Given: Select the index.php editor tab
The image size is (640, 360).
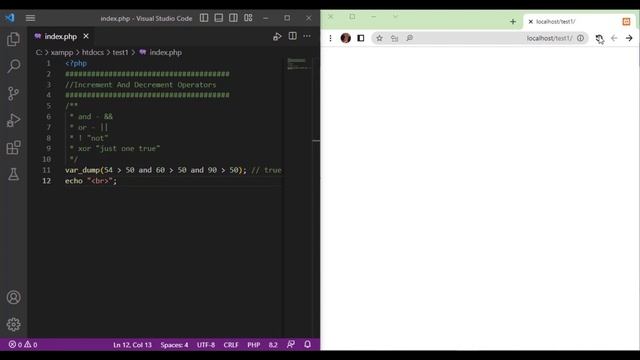Looking at the screenshot, I should 60,36.
